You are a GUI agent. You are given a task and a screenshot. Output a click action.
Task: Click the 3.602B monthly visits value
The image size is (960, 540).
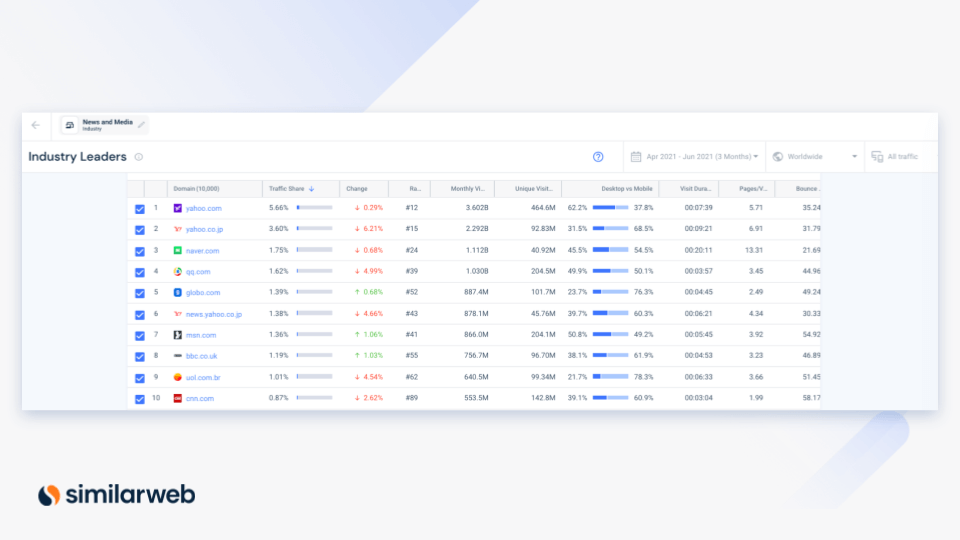click(x=477, y=208)
